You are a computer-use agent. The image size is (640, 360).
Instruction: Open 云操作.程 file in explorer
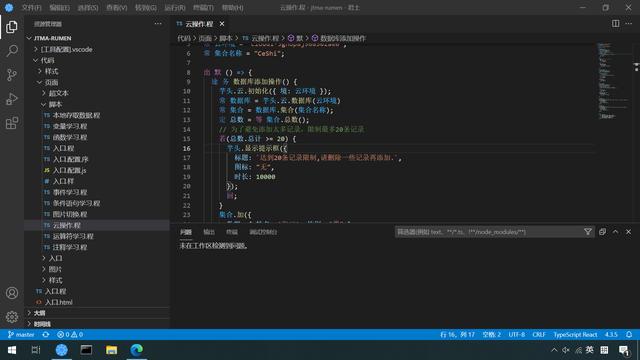coord(67,225)
